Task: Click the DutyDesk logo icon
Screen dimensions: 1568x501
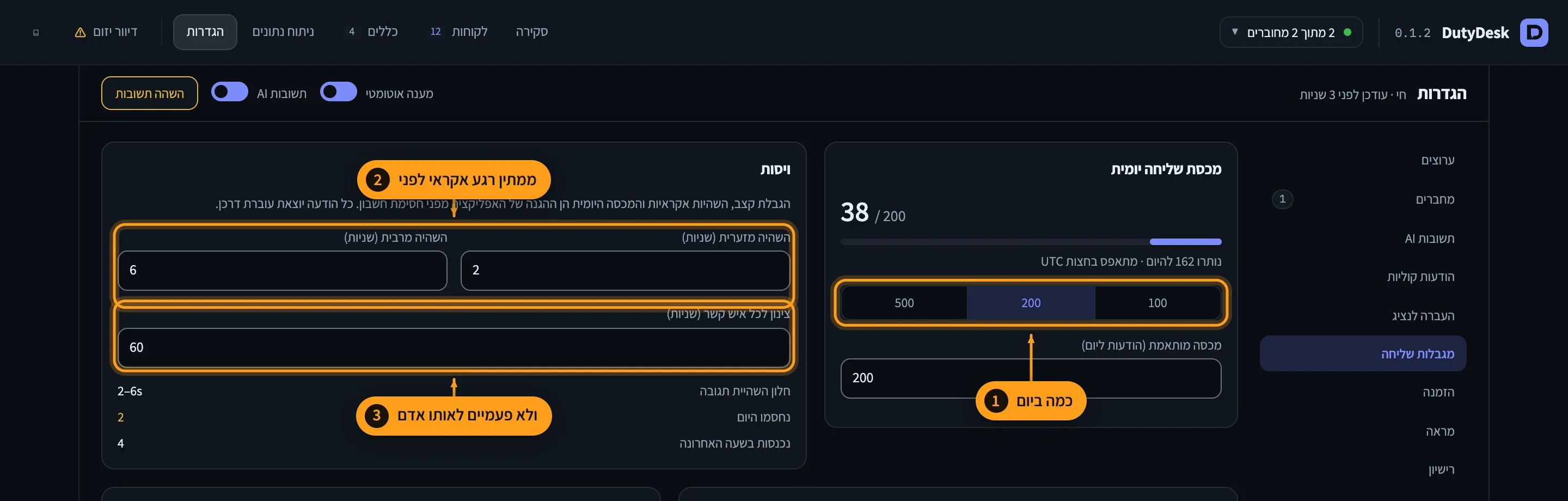Action: [1534, 32]
